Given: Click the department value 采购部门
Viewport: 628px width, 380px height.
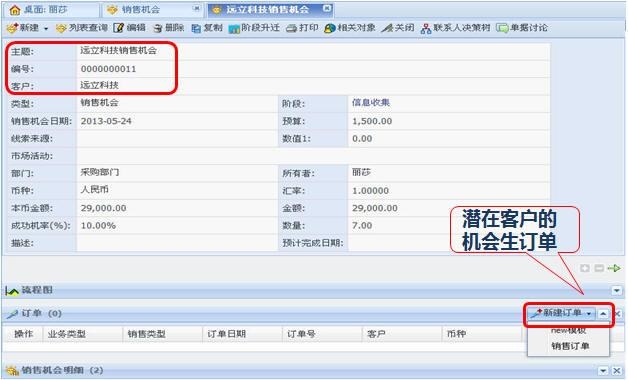Looking at the screenshot, I should tap(100, 173).
